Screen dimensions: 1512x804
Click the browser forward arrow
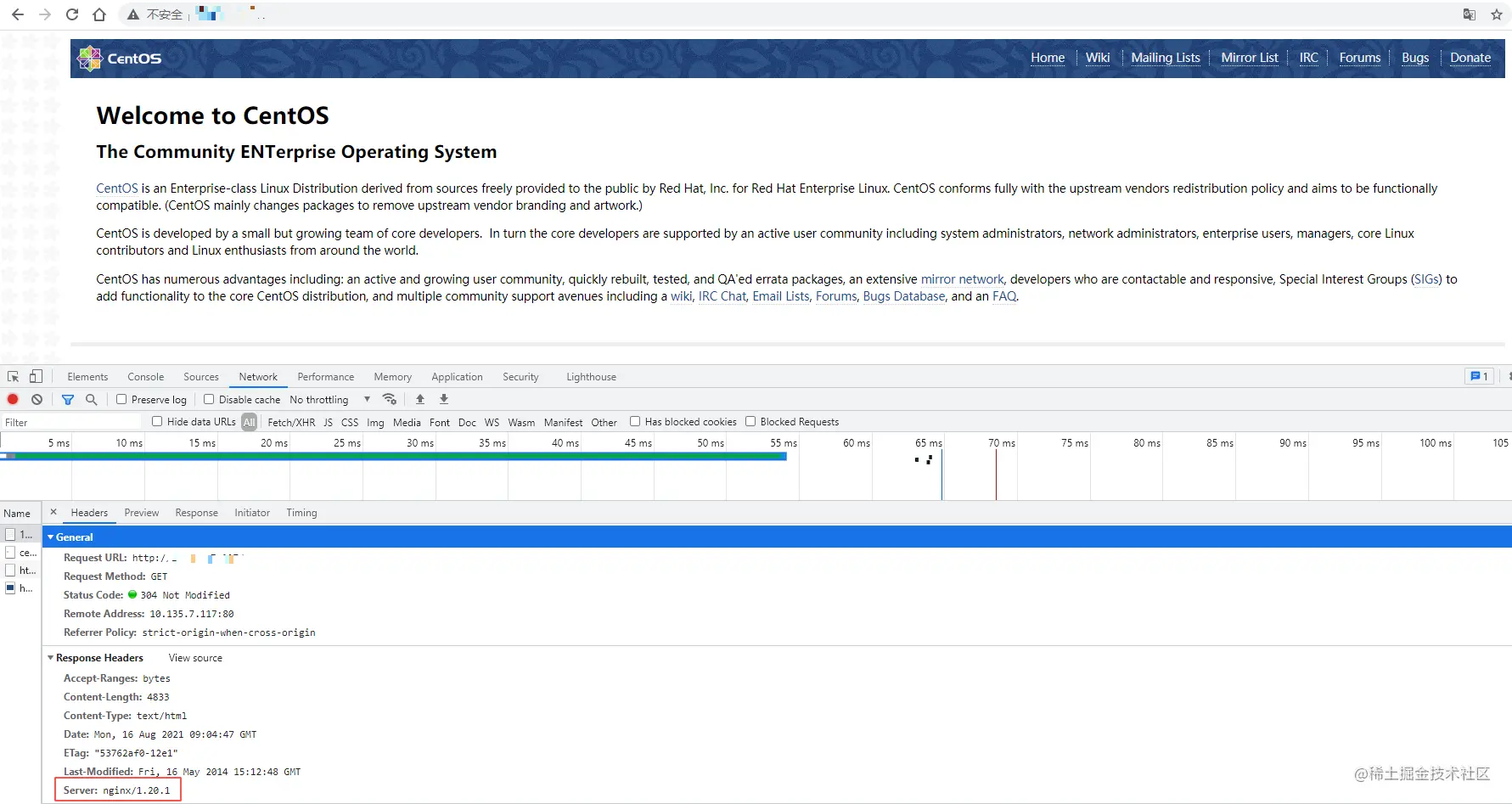point(45,14)
